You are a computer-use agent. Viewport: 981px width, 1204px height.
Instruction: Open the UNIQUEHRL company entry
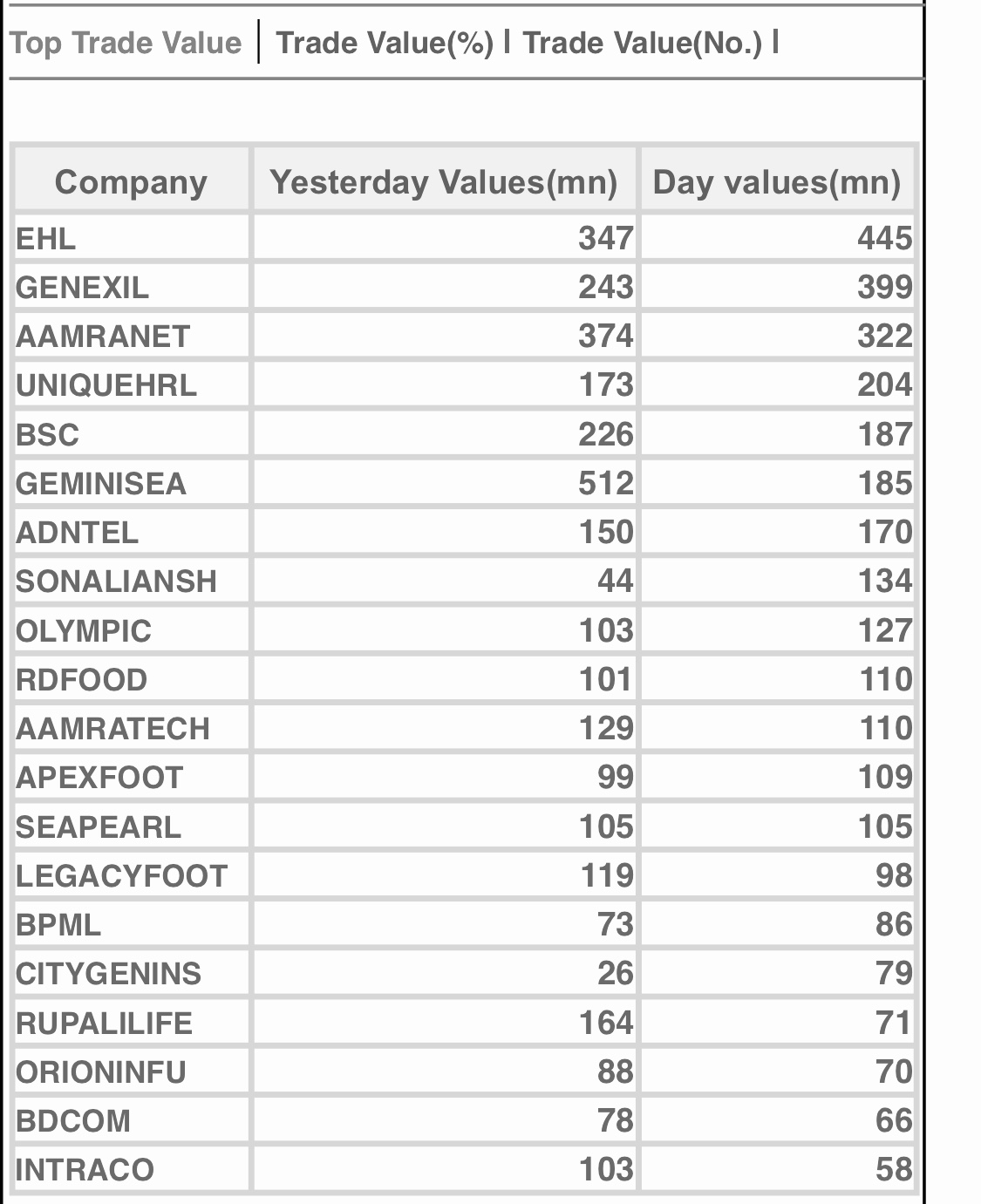106,384
